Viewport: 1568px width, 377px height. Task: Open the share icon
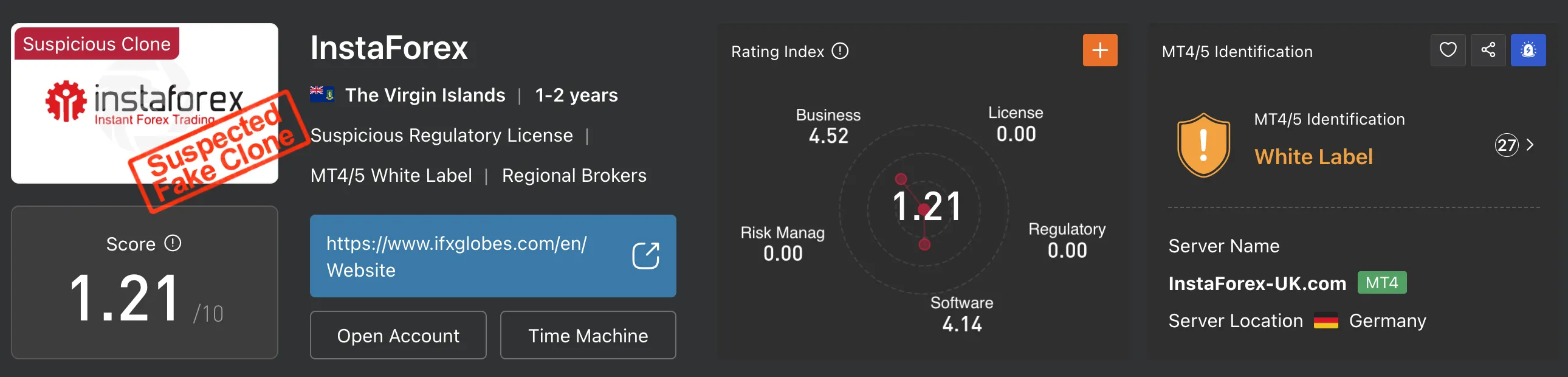(x=1488, y=50)
